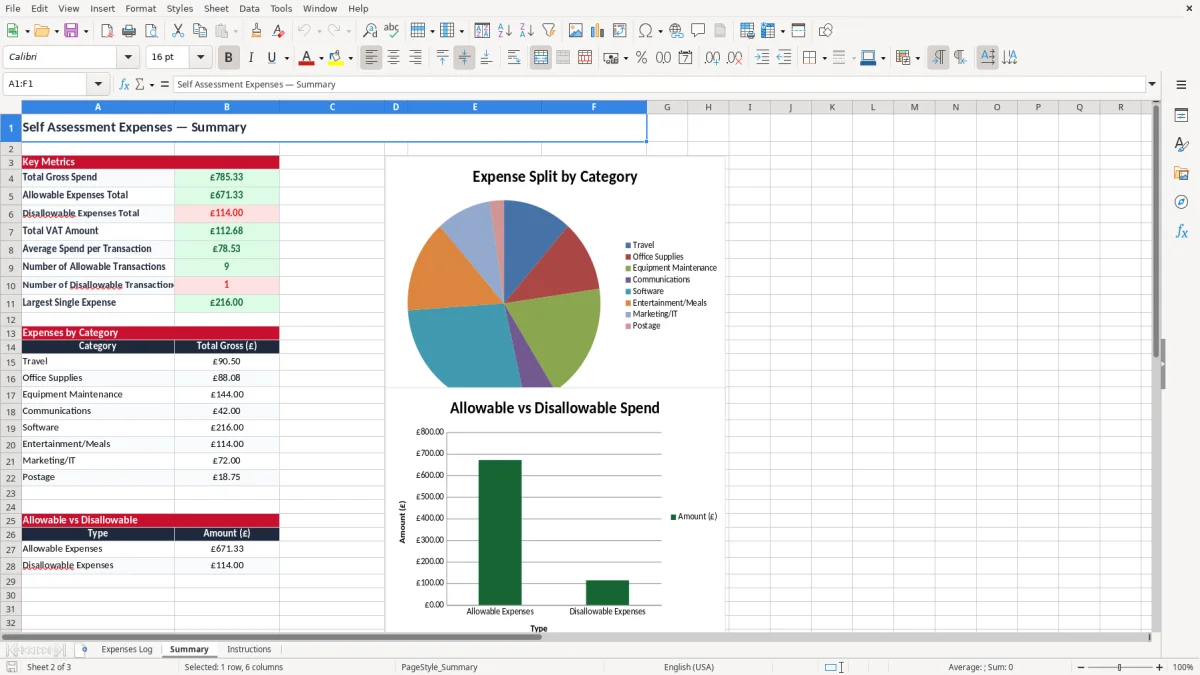1200x675 pixels.
Task: Open Print Preview from toolbar
Action: [151, 31]
